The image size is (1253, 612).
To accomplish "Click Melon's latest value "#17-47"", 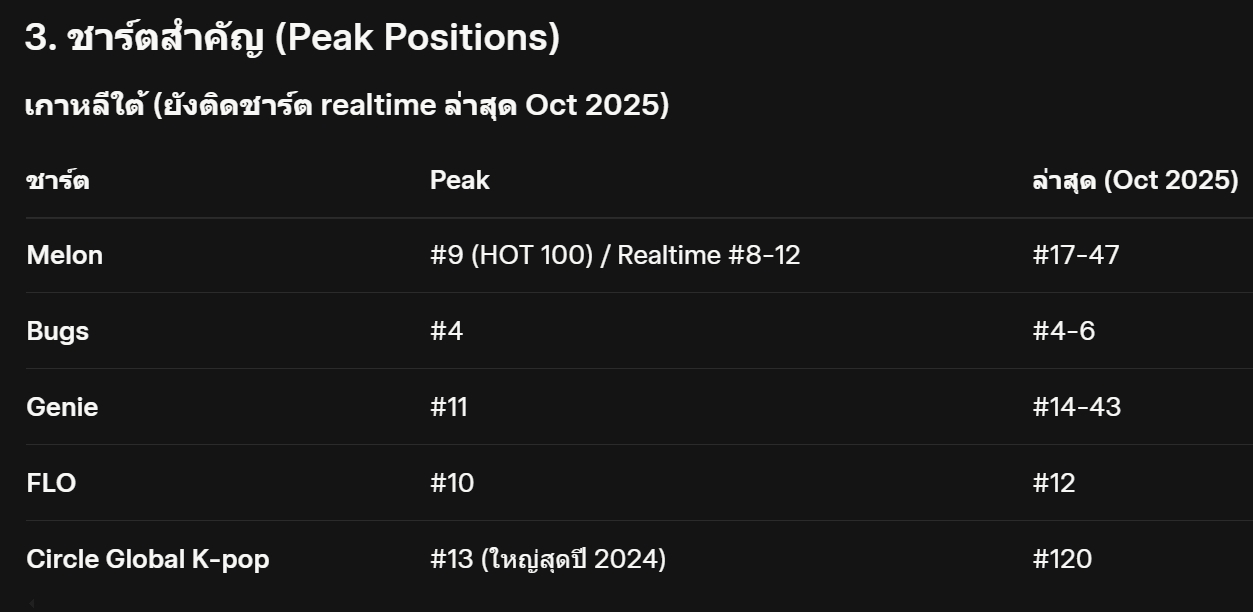I will [1076, 255].
